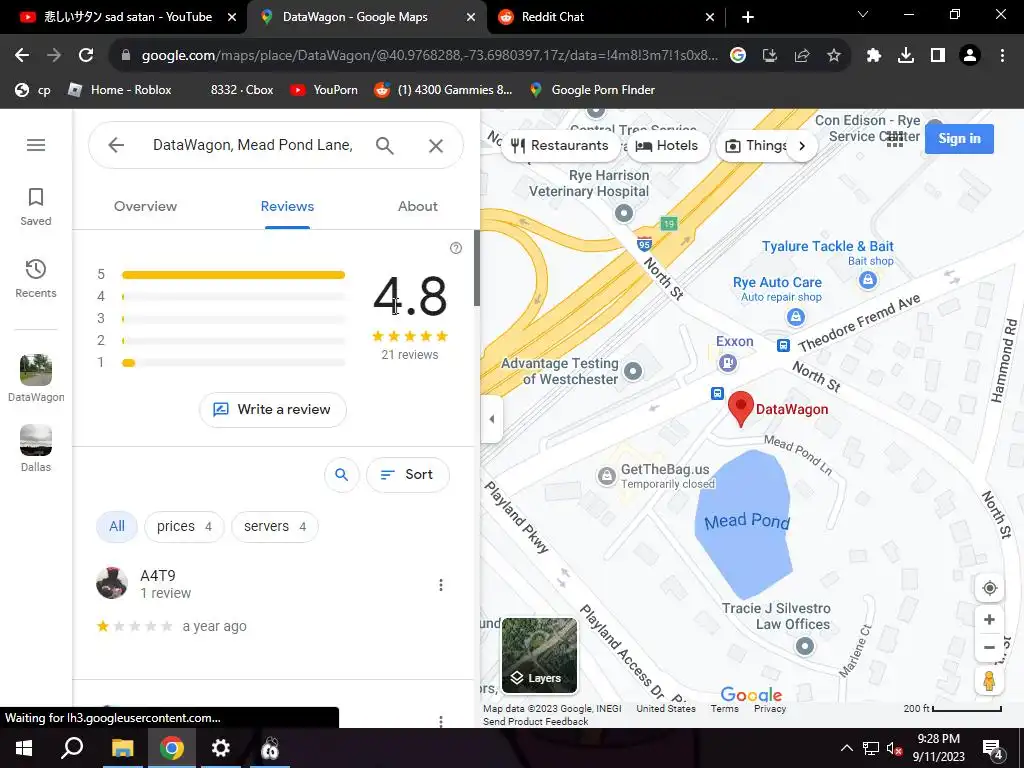The width and height of the screenshot is (1024, 768).
Task: Switch to the Overview tab
Action: pyautogui.click(x=145, y=206)
